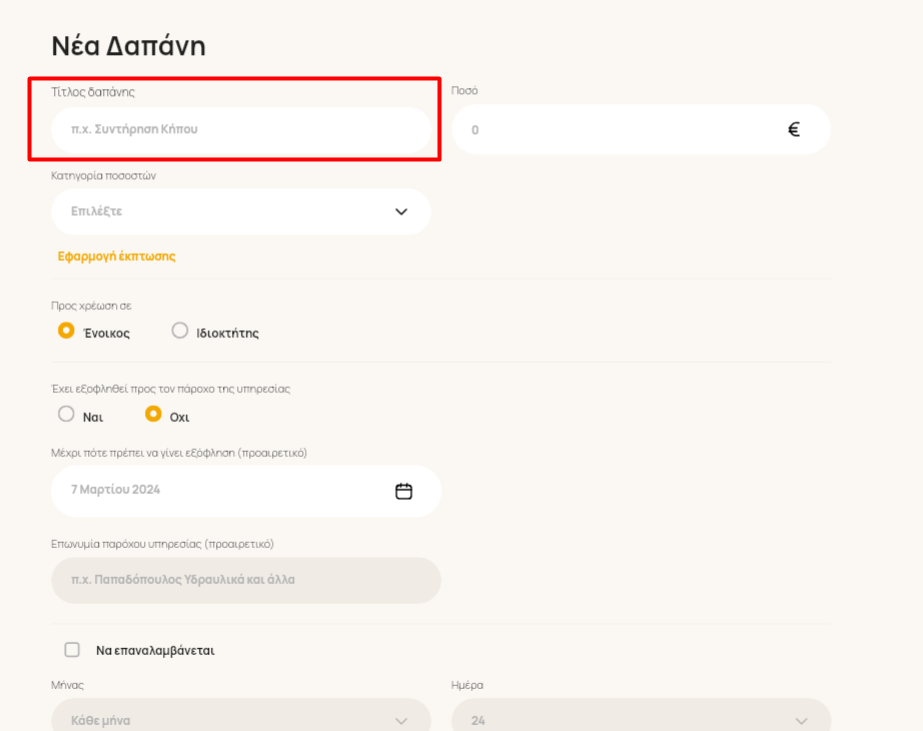Screen dimensions: 923x731
Task: Click the Επωνυμία παρόχου υπηρεσίας input field
Action: click(246, 580)
